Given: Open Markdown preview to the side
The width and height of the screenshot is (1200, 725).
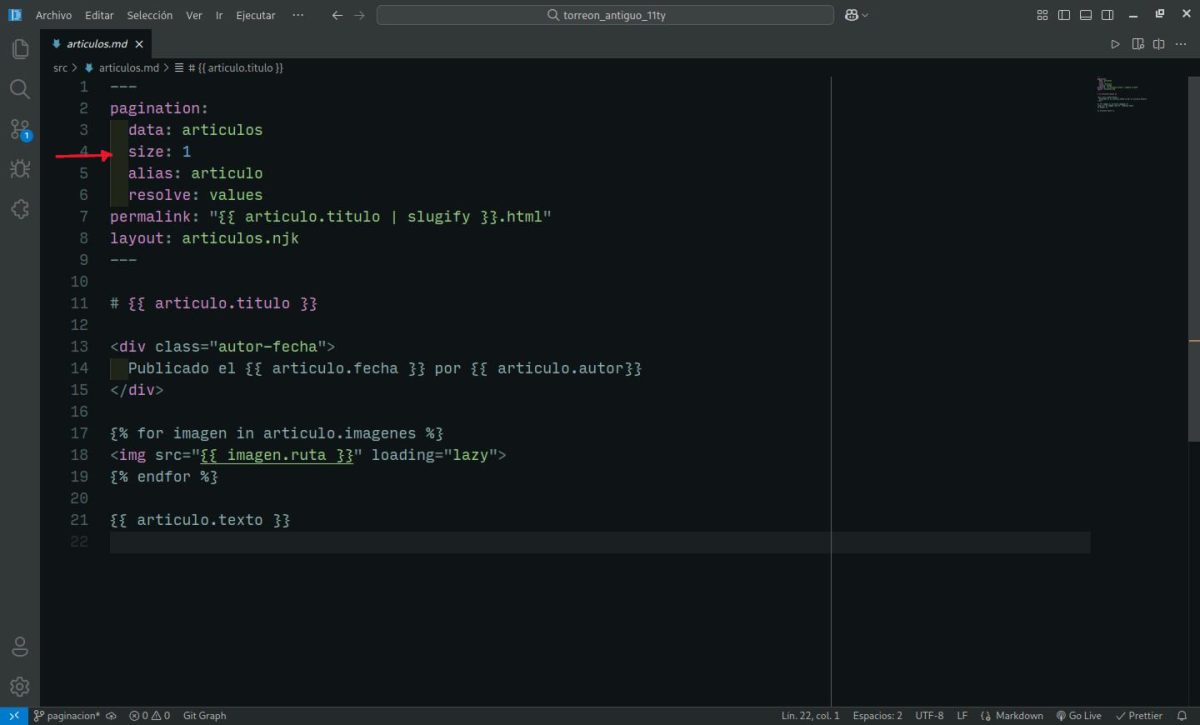Looking at the screenshot, I should pos(1137,44).
